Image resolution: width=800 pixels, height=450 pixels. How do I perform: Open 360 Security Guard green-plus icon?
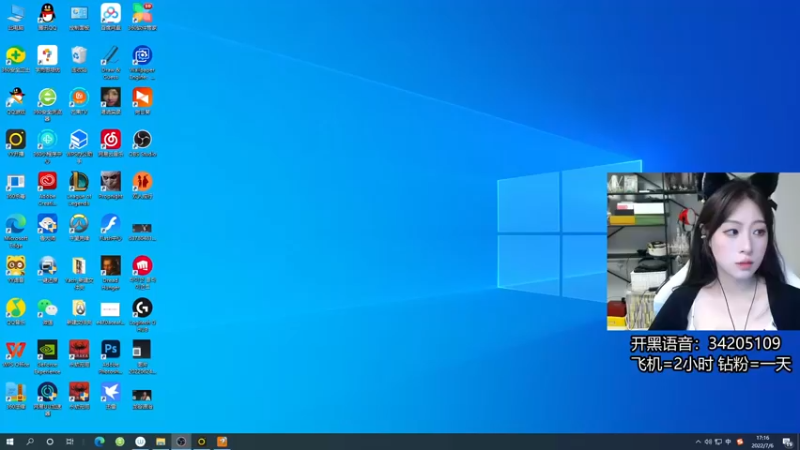(x=16, y=58)
